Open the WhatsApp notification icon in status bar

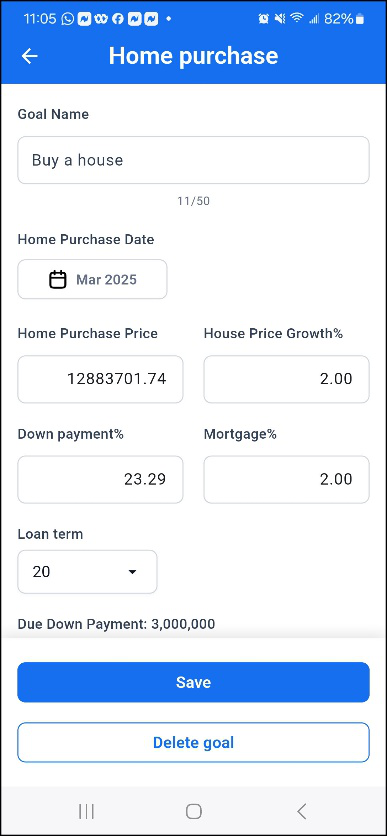click(x=68, y=19)
